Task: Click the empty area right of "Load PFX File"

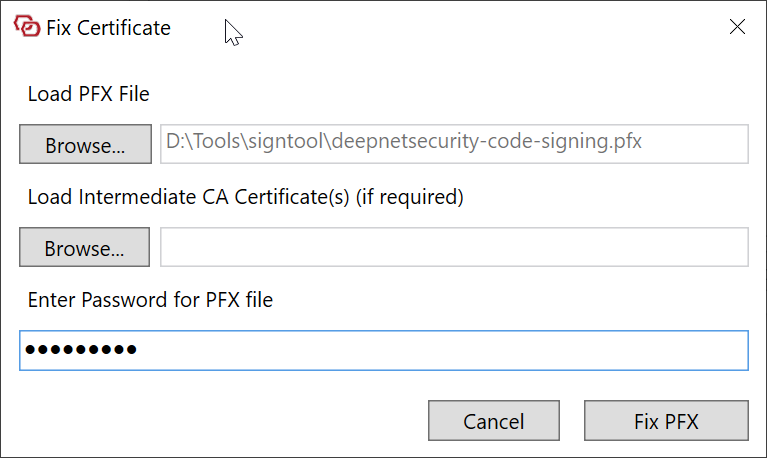Action: tap(450, 95)
